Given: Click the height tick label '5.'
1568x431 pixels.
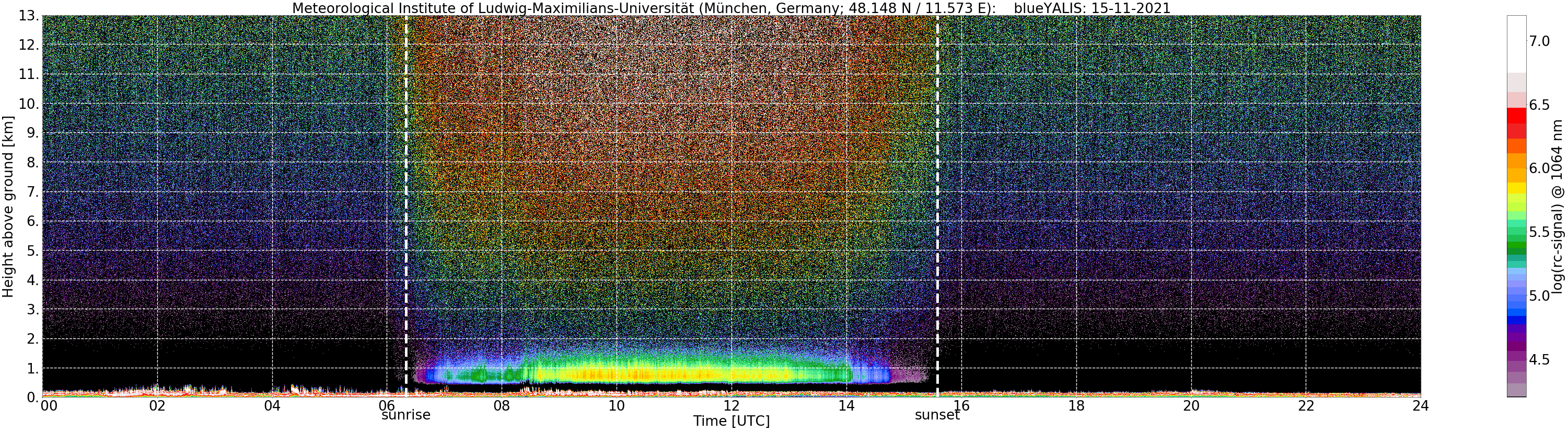Looking at the screenshot, I should click(33, 251).
